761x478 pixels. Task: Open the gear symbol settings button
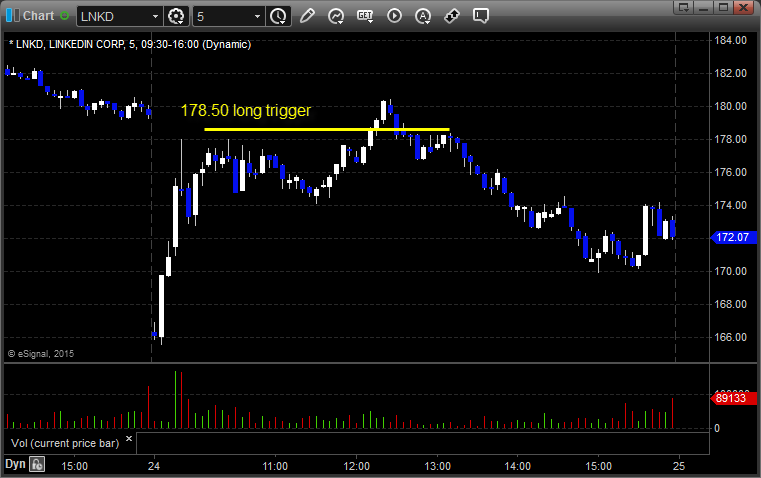point(176,16)
